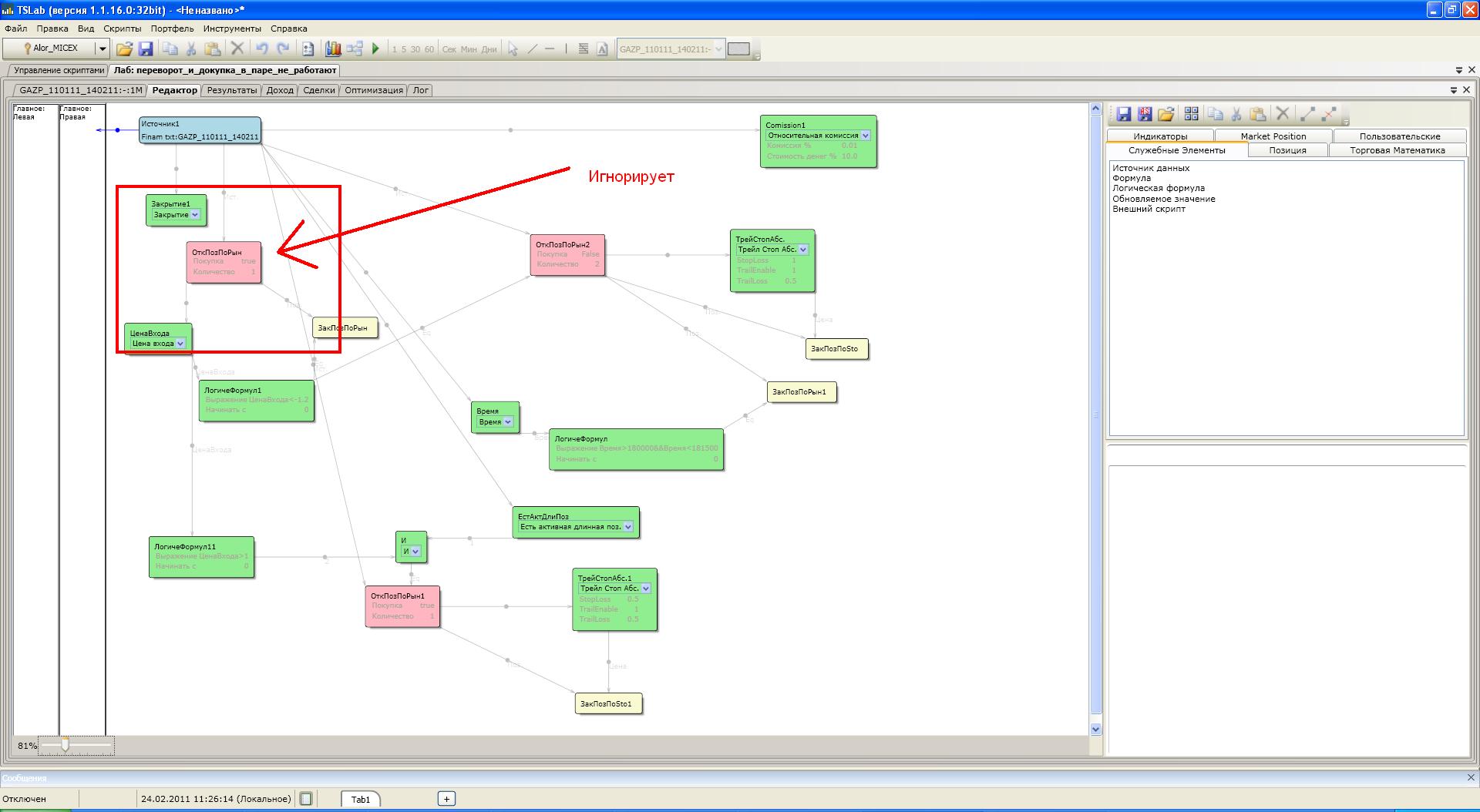Choose the Мин timeframe unit
This screenshot has height=812, width=1480.
pyautogui.click(x=469, y=49)
